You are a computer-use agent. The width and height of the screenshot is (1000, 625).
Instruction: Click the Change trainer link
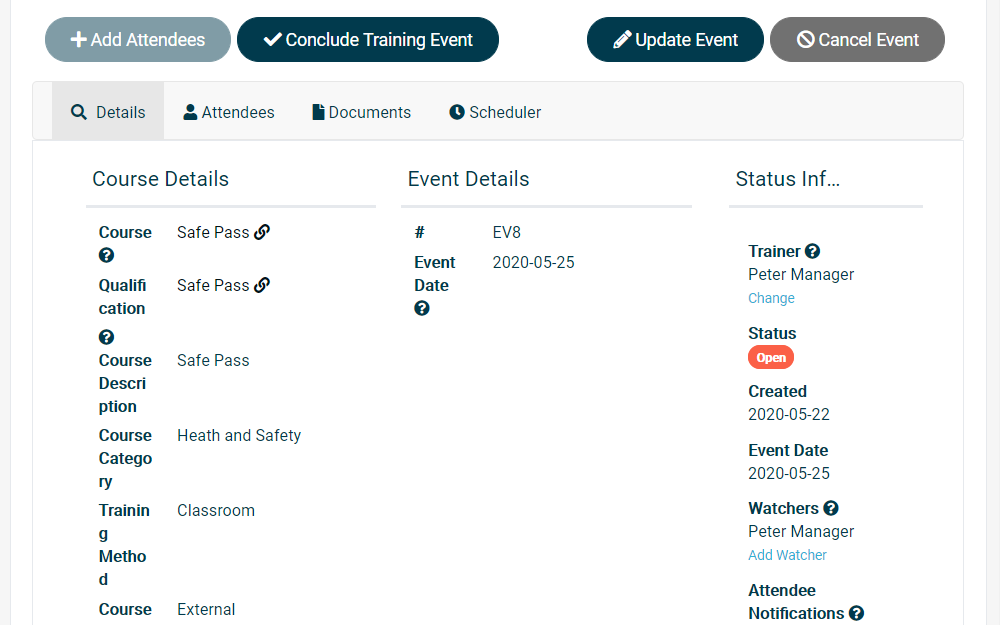771,298
